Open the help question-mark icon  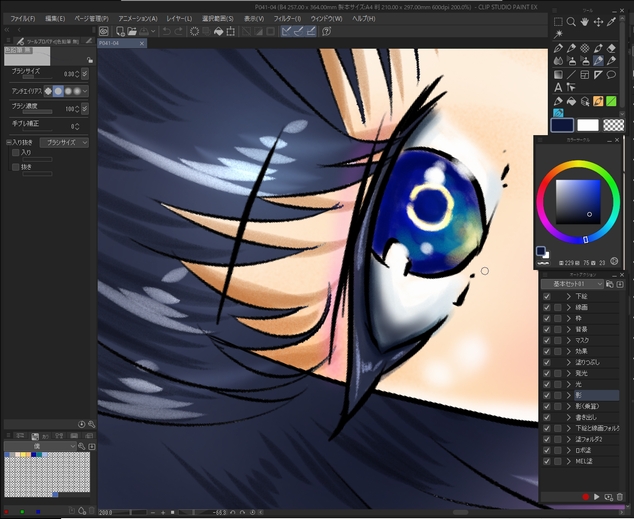click(327, 31)
